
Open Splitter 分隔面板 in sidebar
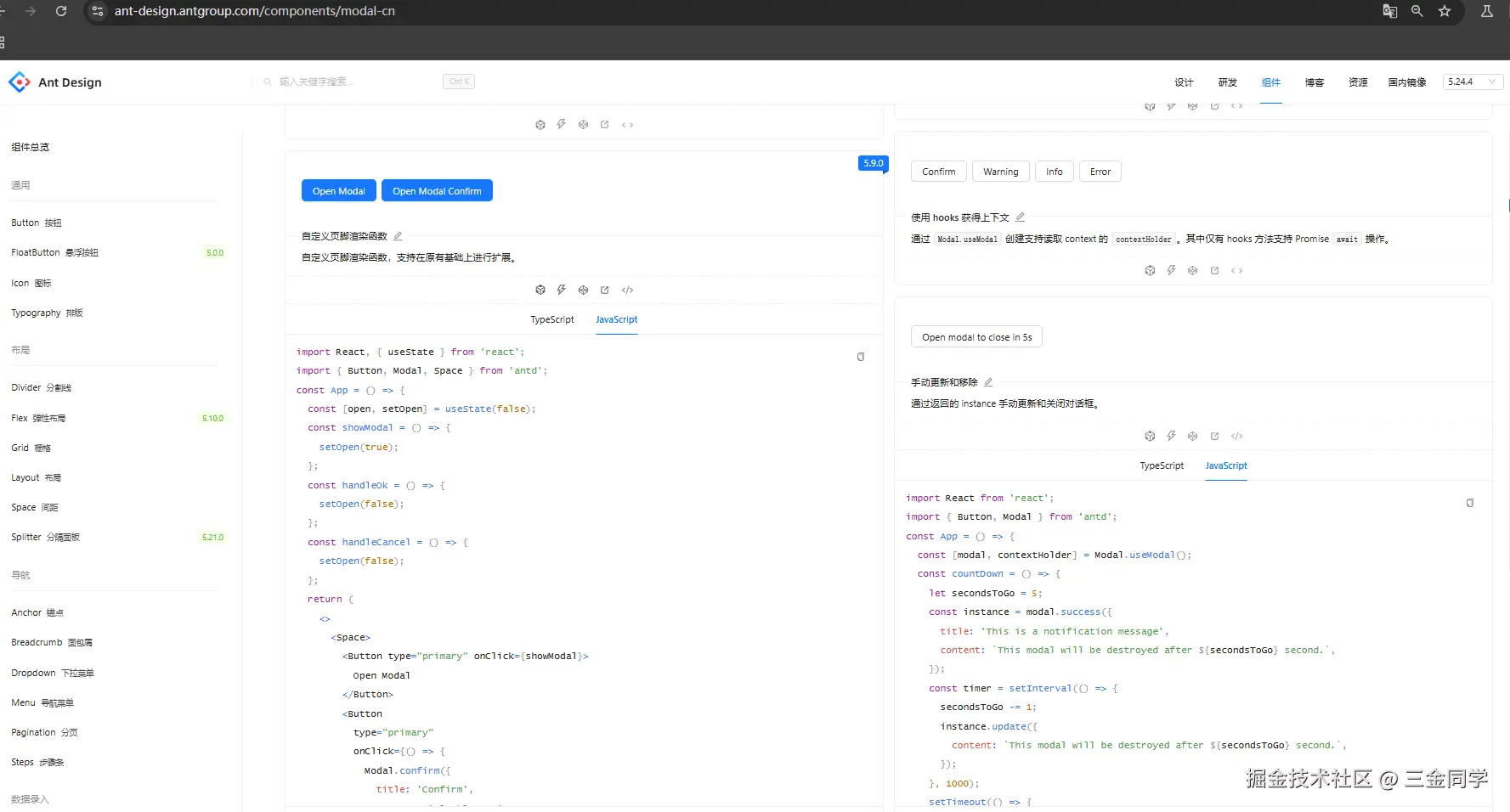pyautogui.click(x=46, y=537)
